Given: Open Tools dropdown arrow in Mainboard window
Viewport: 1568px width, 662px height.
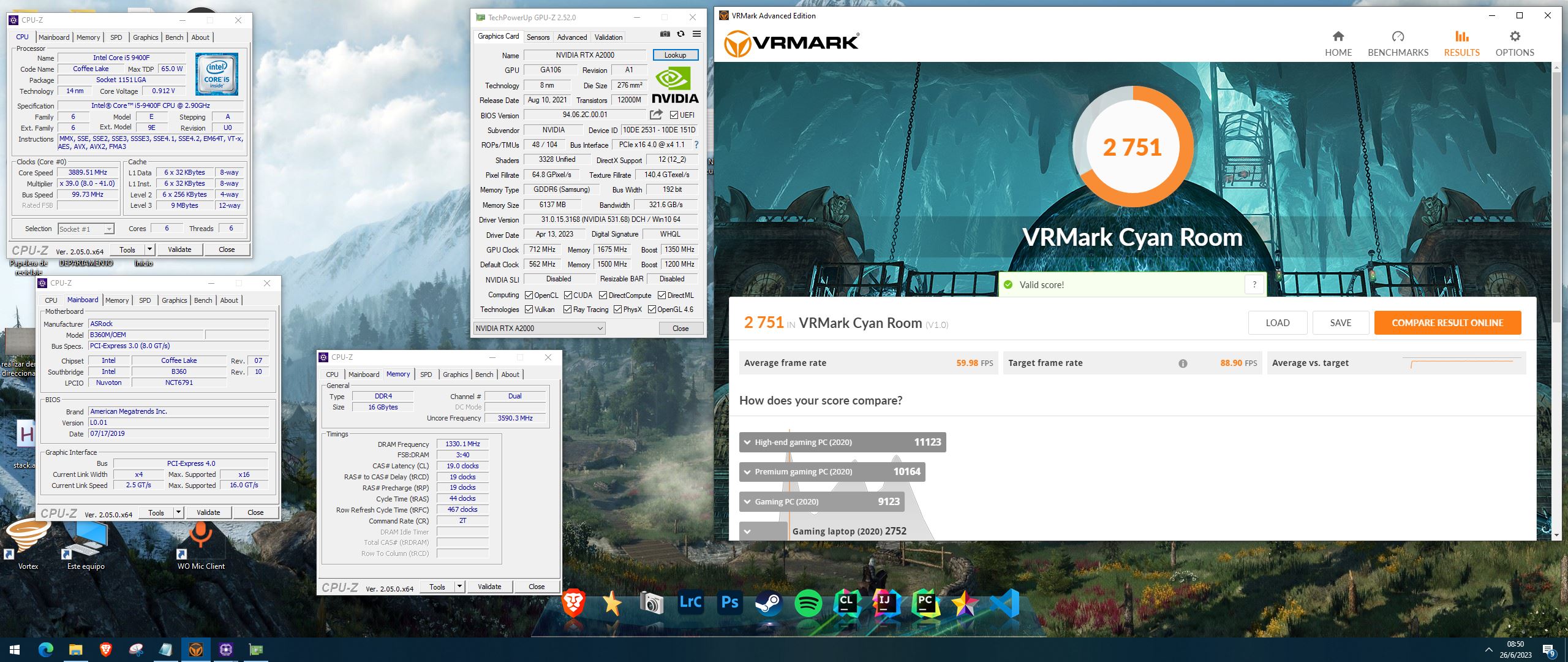Looking at the screenshot, I should (178, 512).
